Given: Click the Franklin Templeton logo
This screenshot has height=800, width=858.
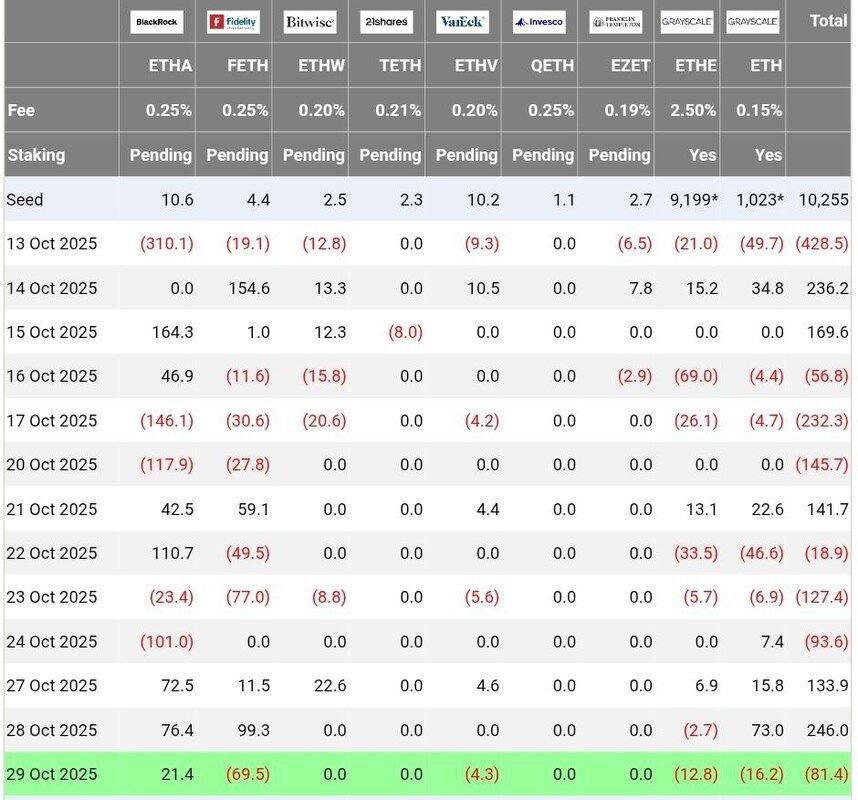Looking at the screenshot, I should [x=616, y=21].
